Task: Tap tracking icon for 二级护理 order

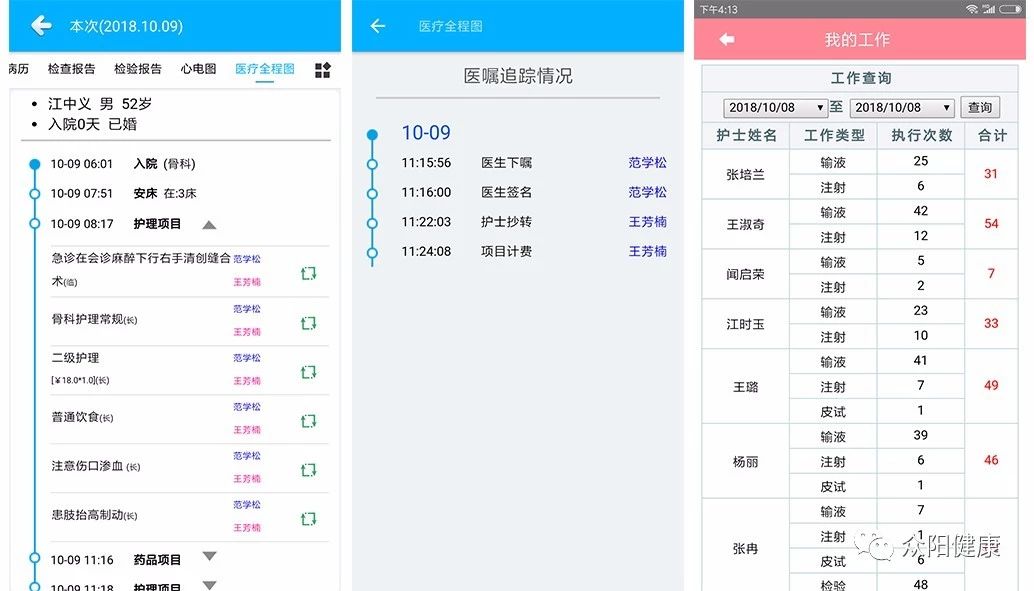Action: [x=309, y=372]
